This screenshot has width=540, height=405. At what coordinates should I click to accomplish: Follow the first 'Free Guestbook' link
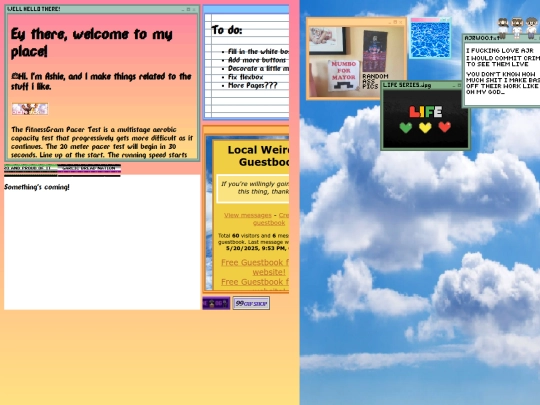(x=255, y=267)
